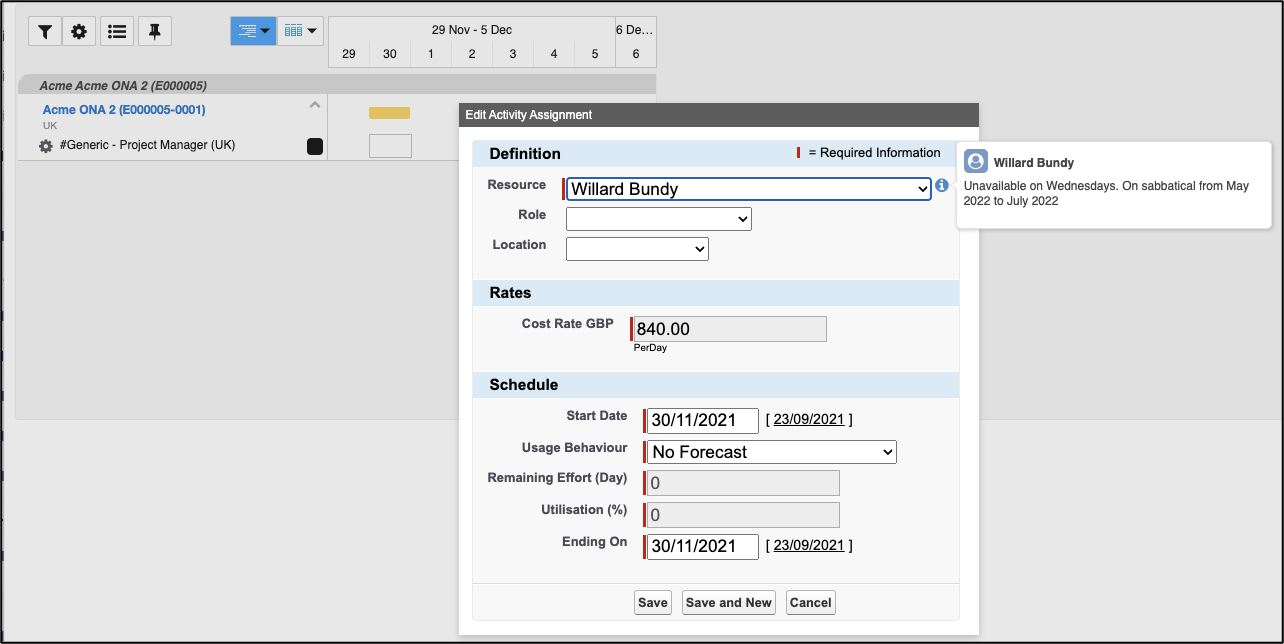Click the Remaining Effort (Day) field
This screenshot has width=1284, height=644.
tap(743, 484)
